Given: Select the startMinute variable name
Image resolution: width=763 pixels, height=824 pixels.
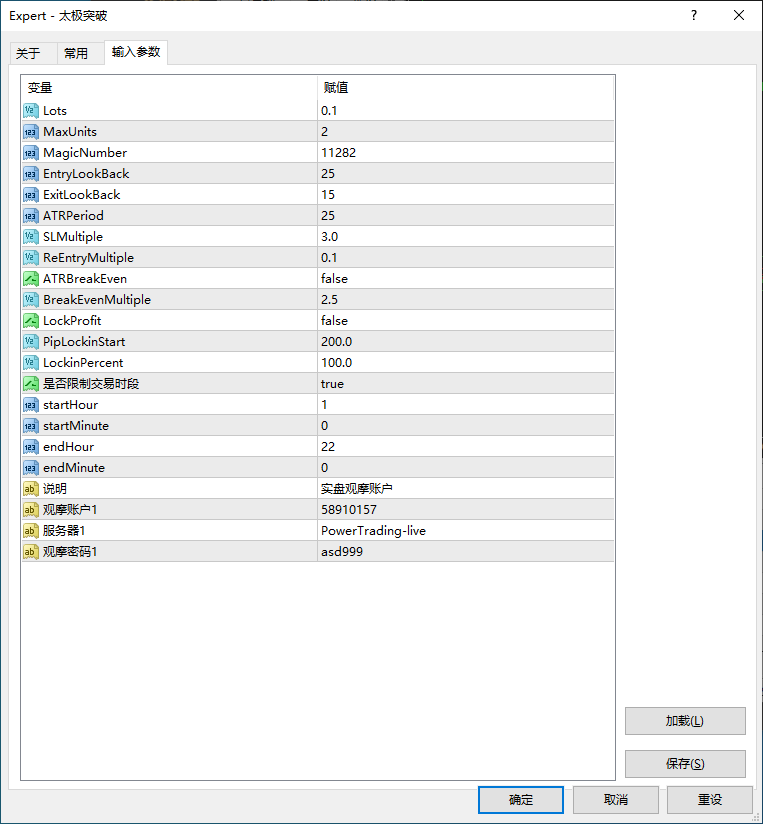Looking at the screenshot, I should coord(76,426).
